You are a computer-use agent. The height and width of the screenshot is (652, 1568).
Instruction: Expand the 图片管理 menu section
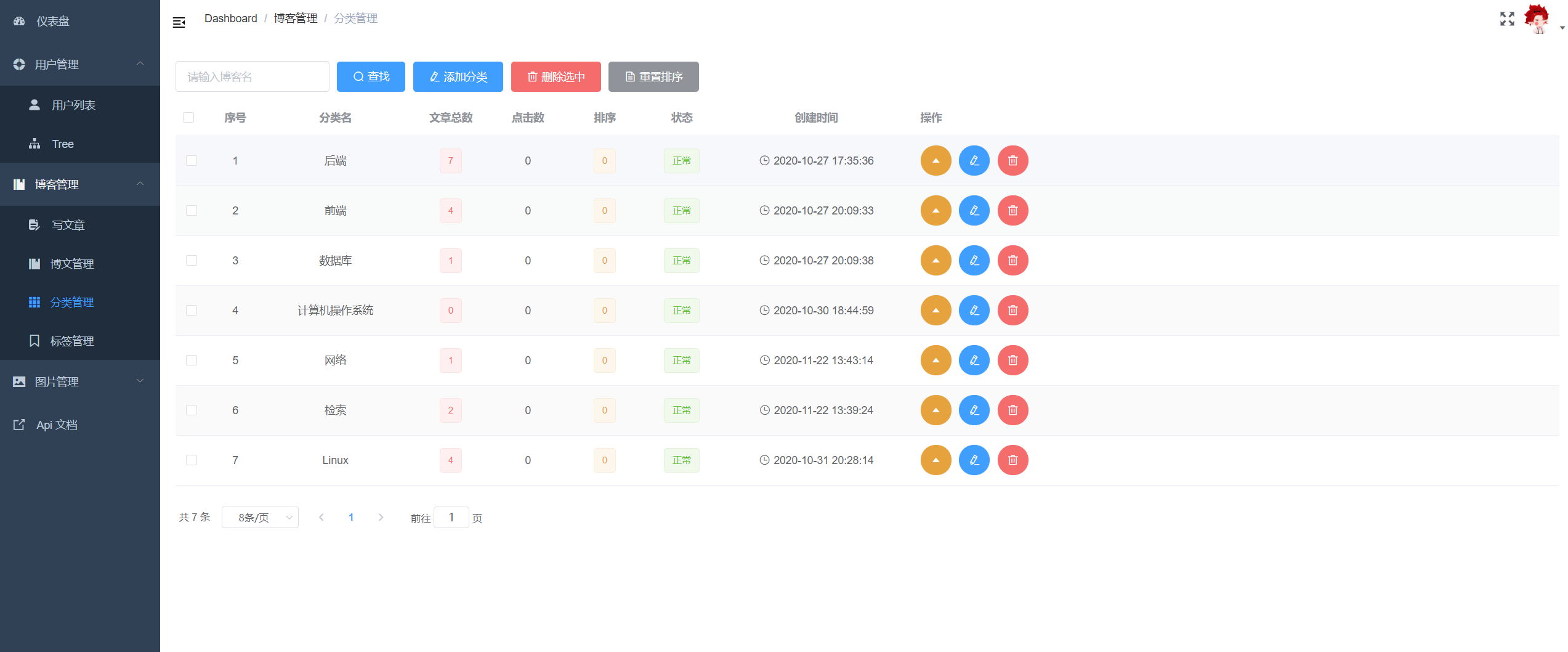pyautogui.click(x=80, y=381)
